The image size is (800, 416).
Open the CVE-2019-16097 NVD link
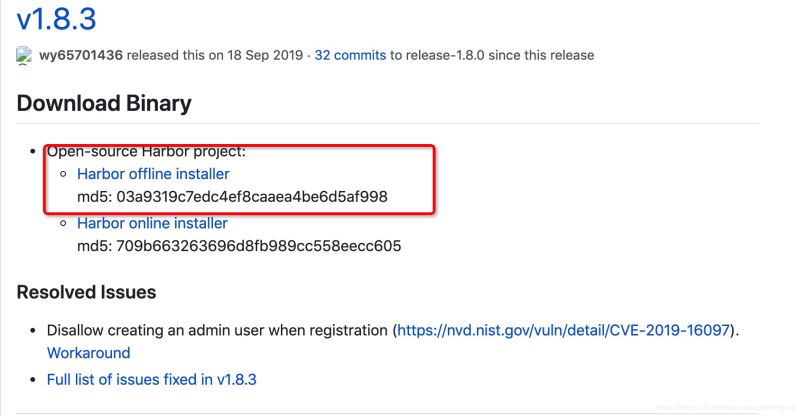tap(566, 329)
